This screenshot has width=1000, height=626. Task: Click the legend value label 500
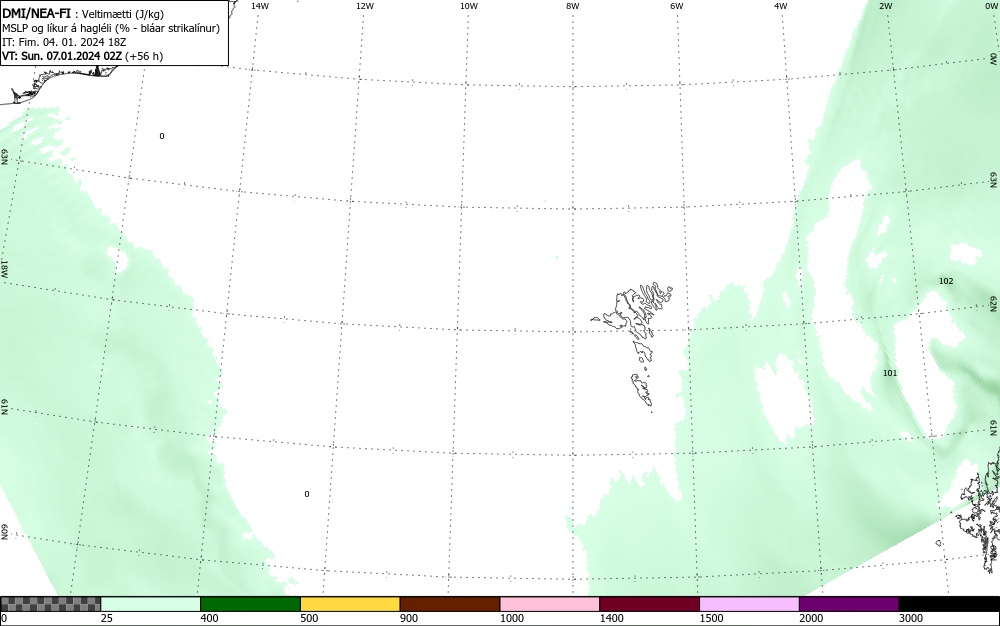tap(309, 618)
